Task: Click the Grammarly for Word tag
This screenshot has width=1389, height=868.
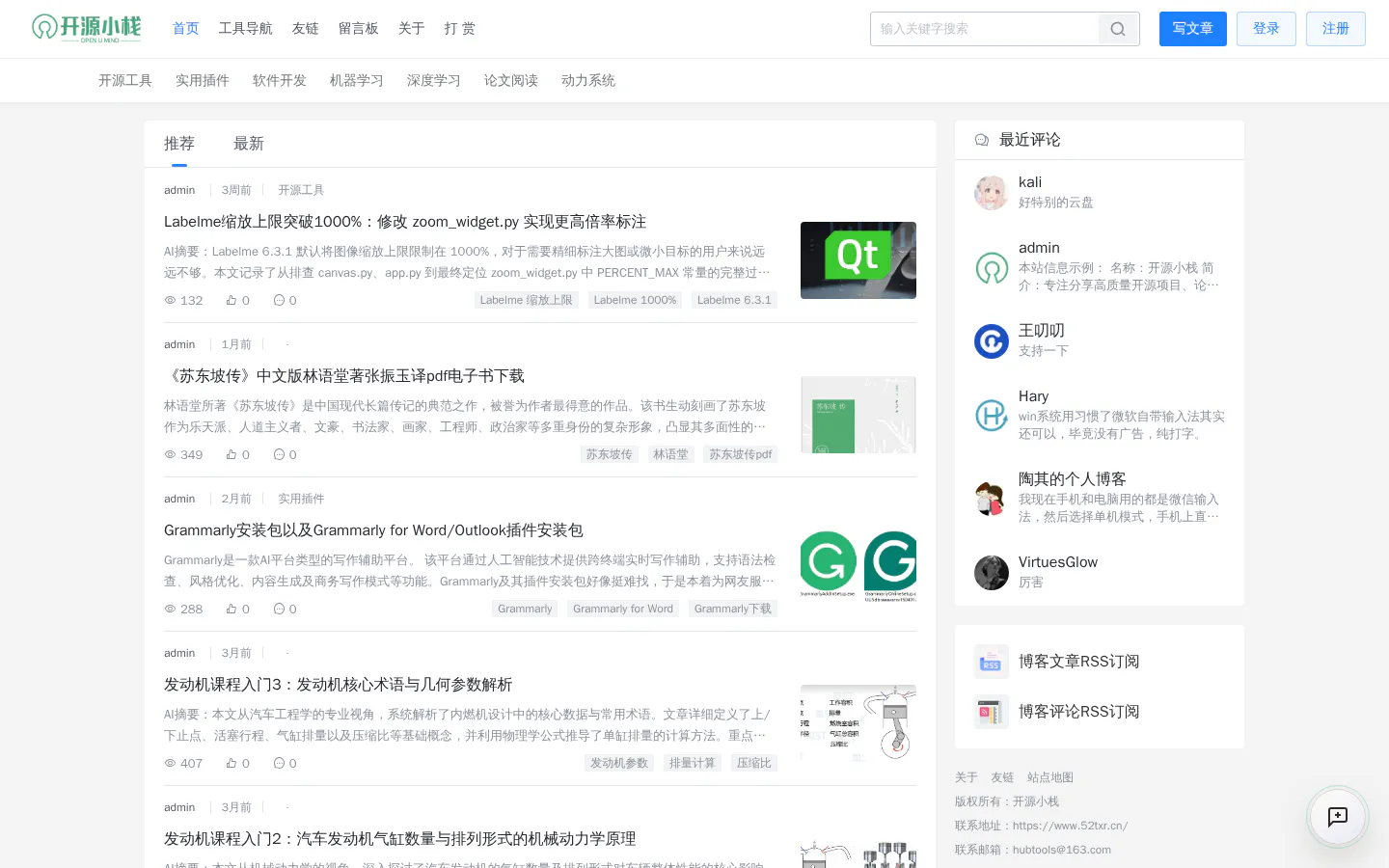Action: pyautogui.click(x=623, y=609)
